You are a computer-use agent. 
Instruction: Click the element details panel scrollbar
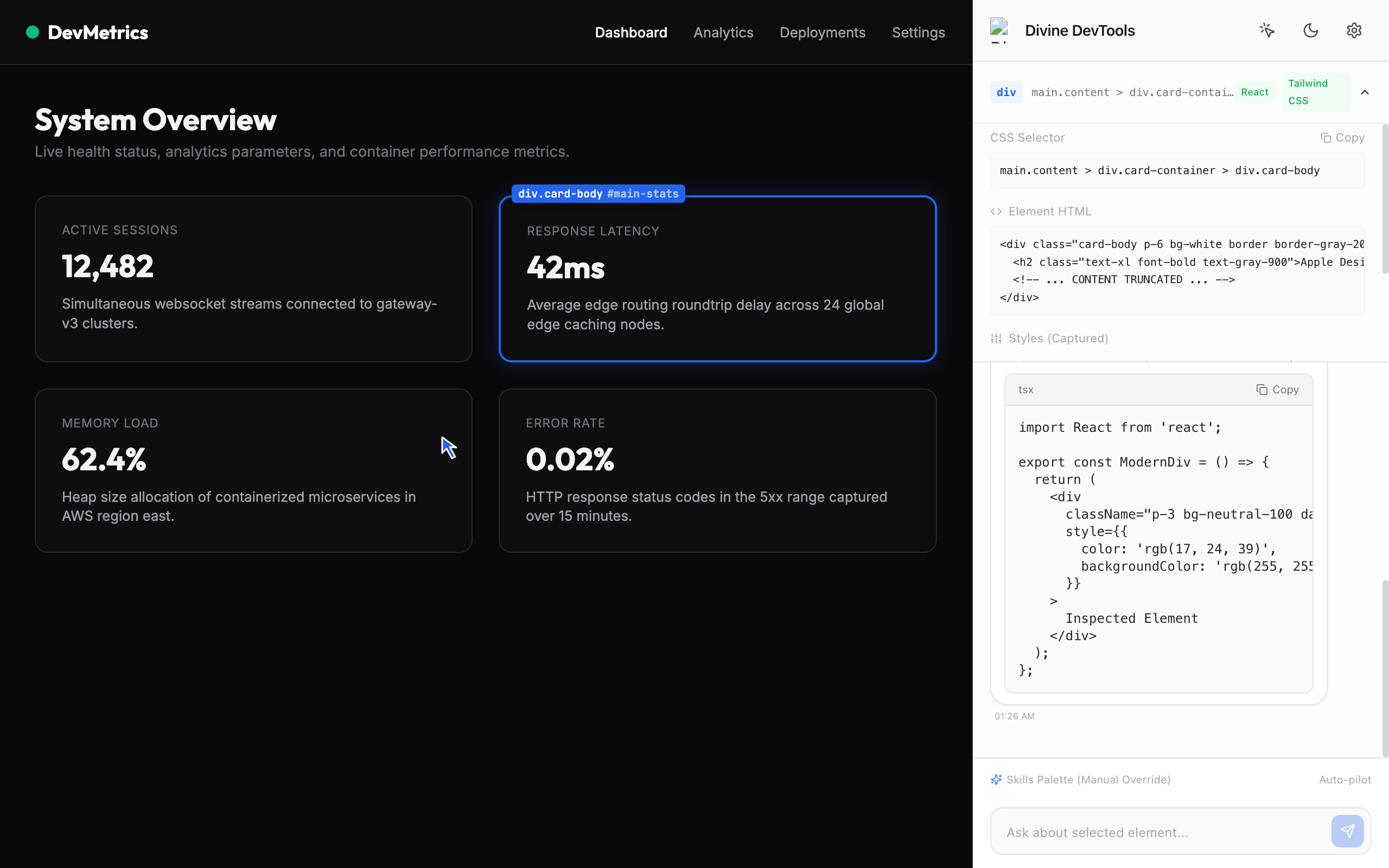1385,199
